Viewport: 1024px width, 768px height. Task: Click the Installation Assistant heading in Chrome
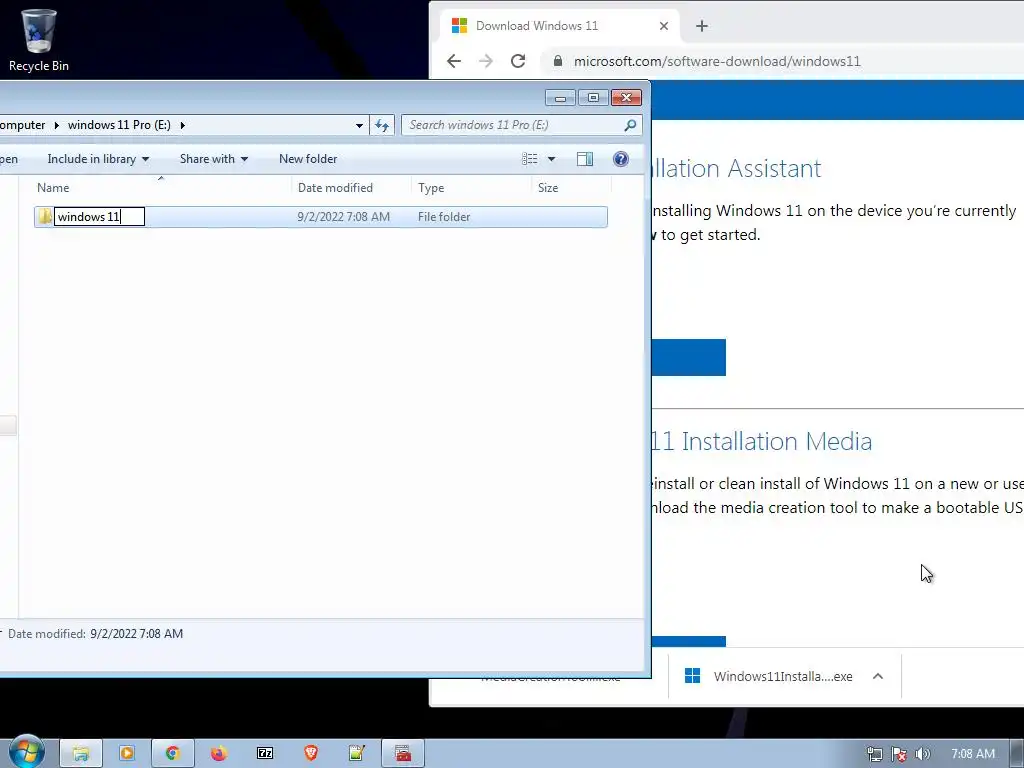pos(737,168)
